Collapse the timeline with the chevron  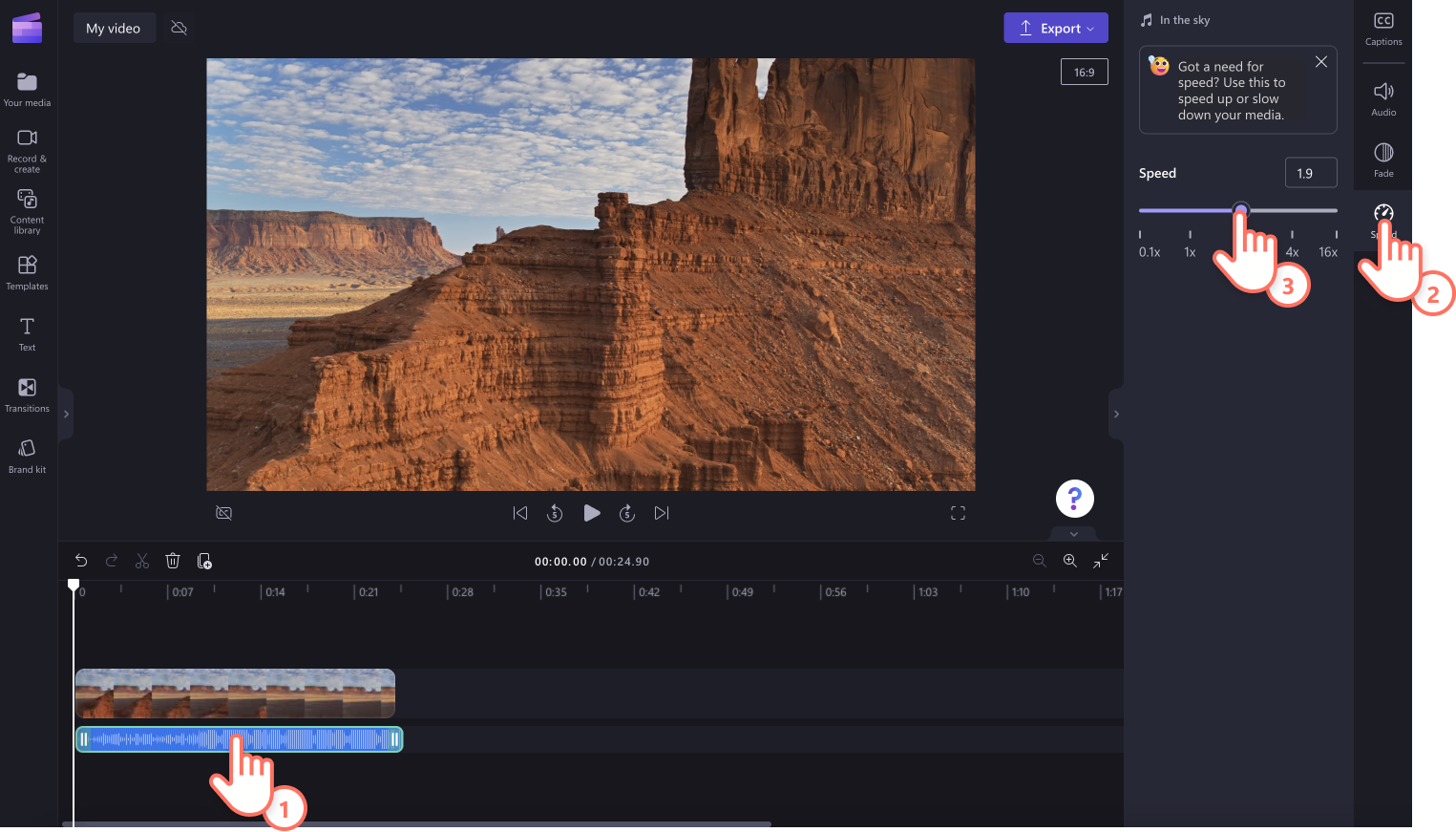coord(1074,534)
